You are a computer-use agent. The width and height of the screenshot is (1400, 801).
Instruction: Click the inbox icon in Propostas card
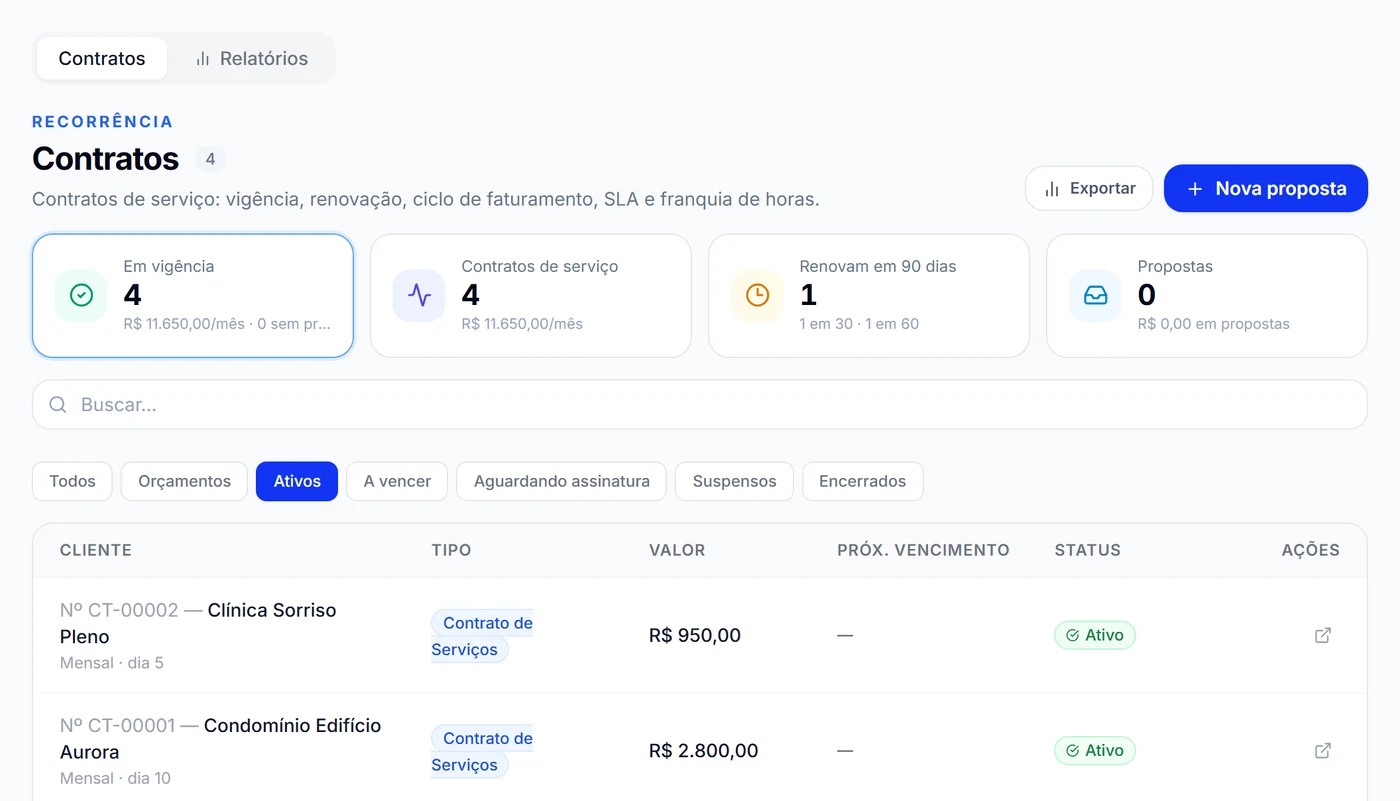coord(1095,295)
